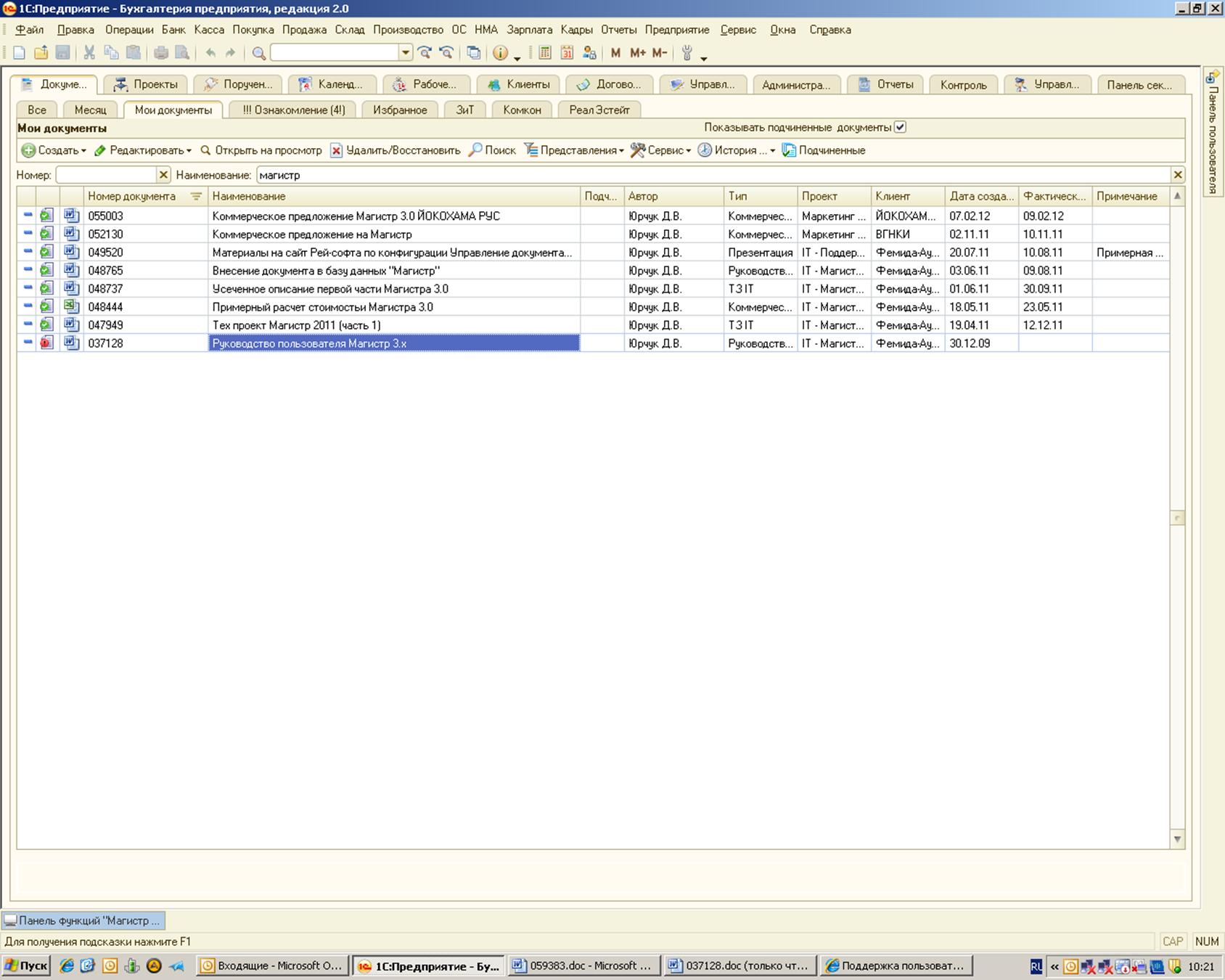Image resolution: width=1225 pixels, height=980 pixels.
Task: Select the Избранное tab
Action: point(400,110)
